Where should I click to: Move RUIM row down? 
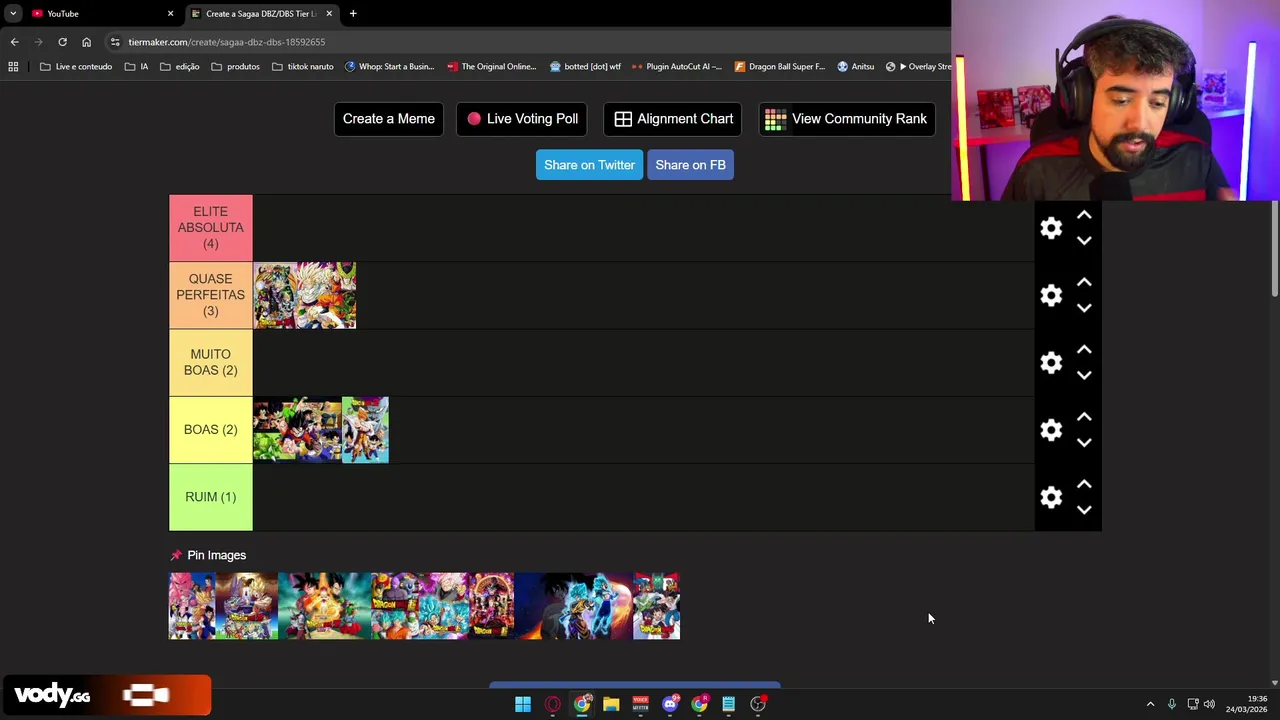[x=1084, y=510]
